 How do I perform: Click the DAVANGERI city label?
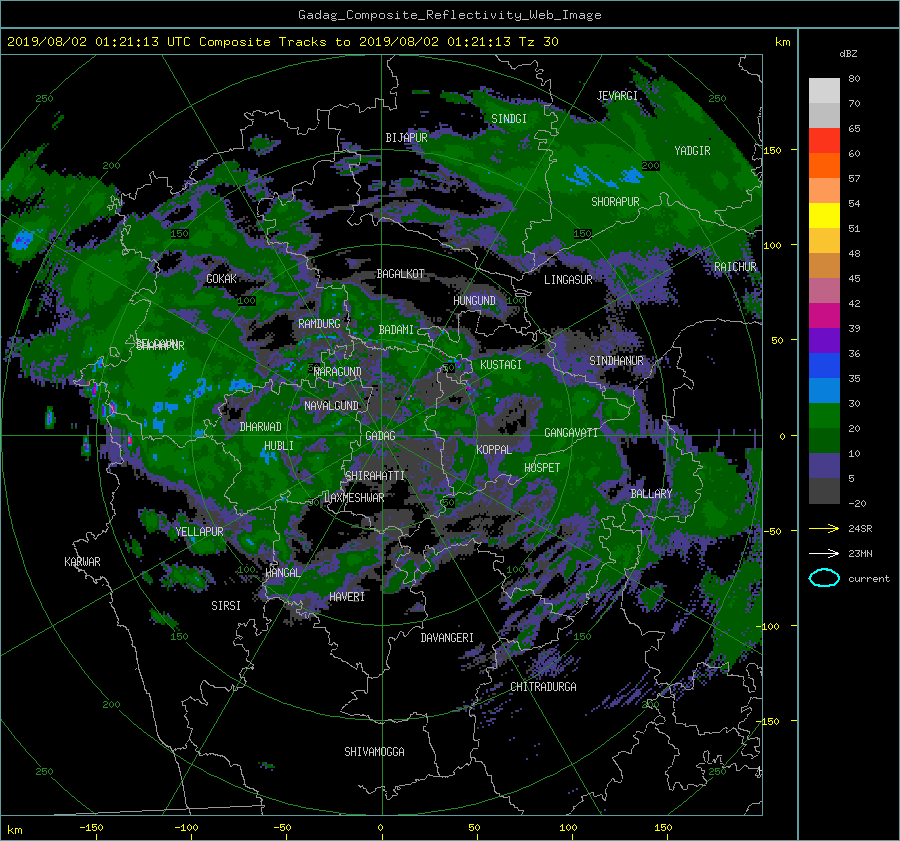click(x=447, y=638)
